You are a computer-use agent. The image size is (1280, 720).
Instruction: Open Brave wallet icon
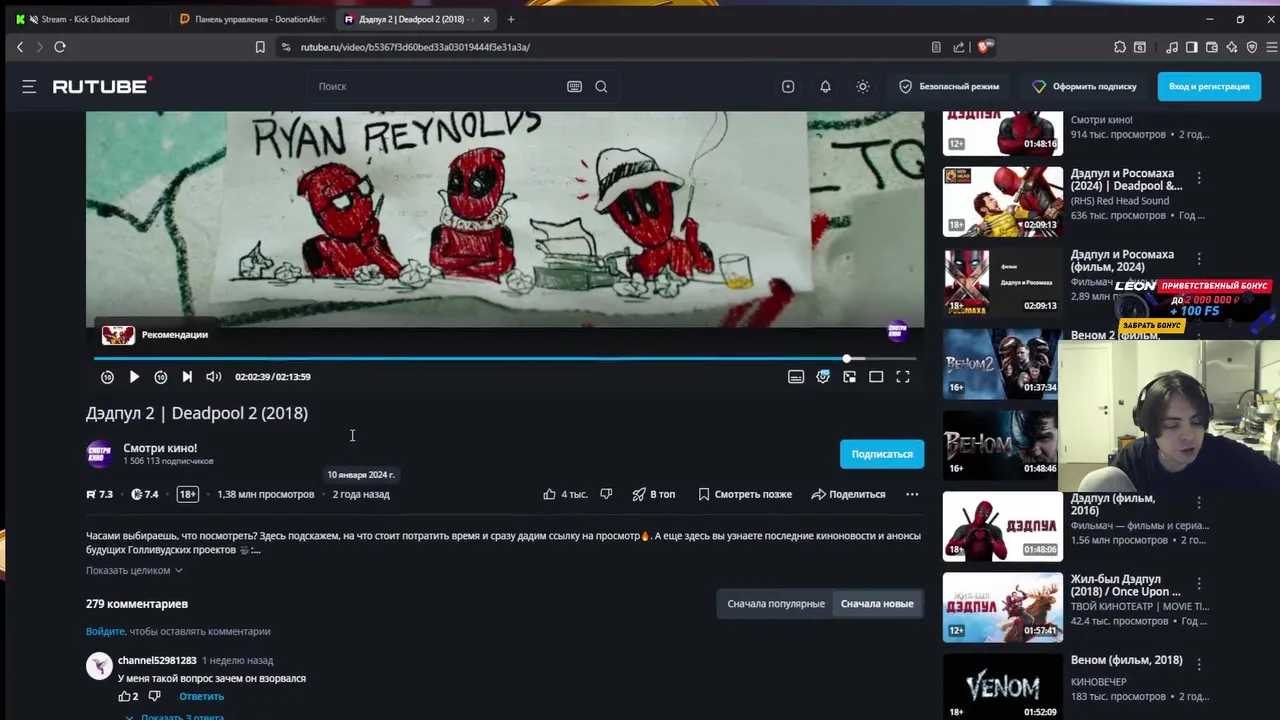pyautogui.click(x=1212, y=47)
